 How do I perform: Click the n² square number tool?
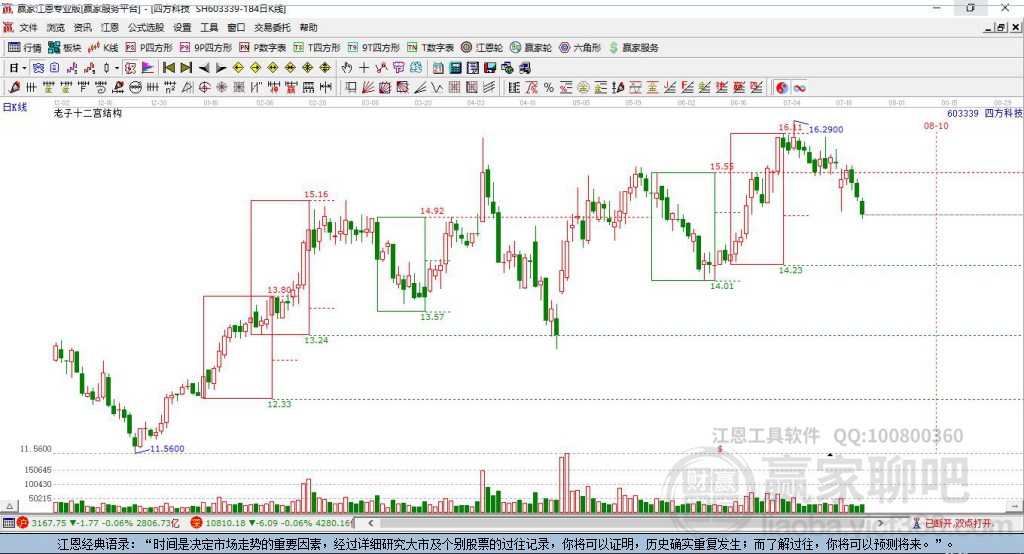click(x=170, y=88)
